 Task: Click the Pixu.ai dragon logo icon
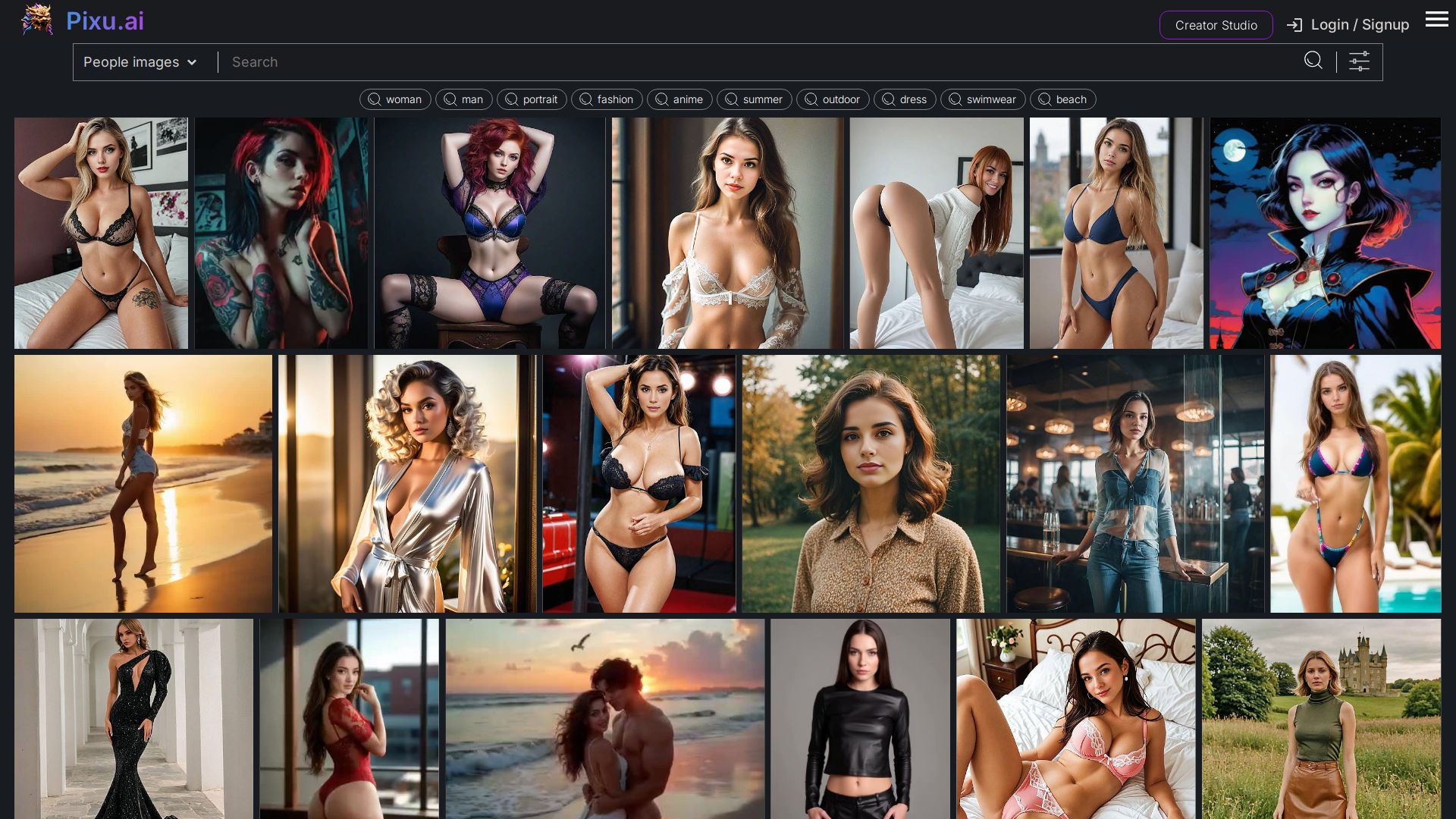[37, 20]
